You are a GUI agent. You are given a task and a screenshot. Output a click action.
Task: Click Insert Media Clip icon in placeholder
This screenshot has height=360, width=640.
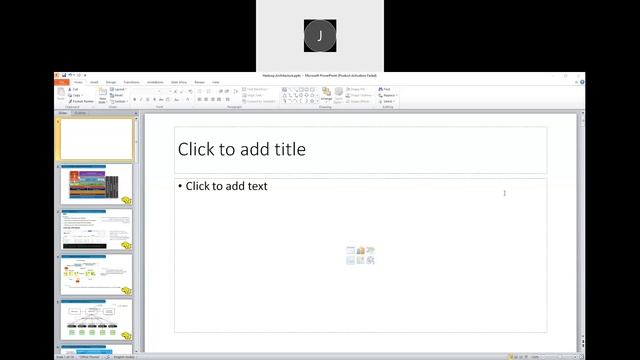point(370,260)
